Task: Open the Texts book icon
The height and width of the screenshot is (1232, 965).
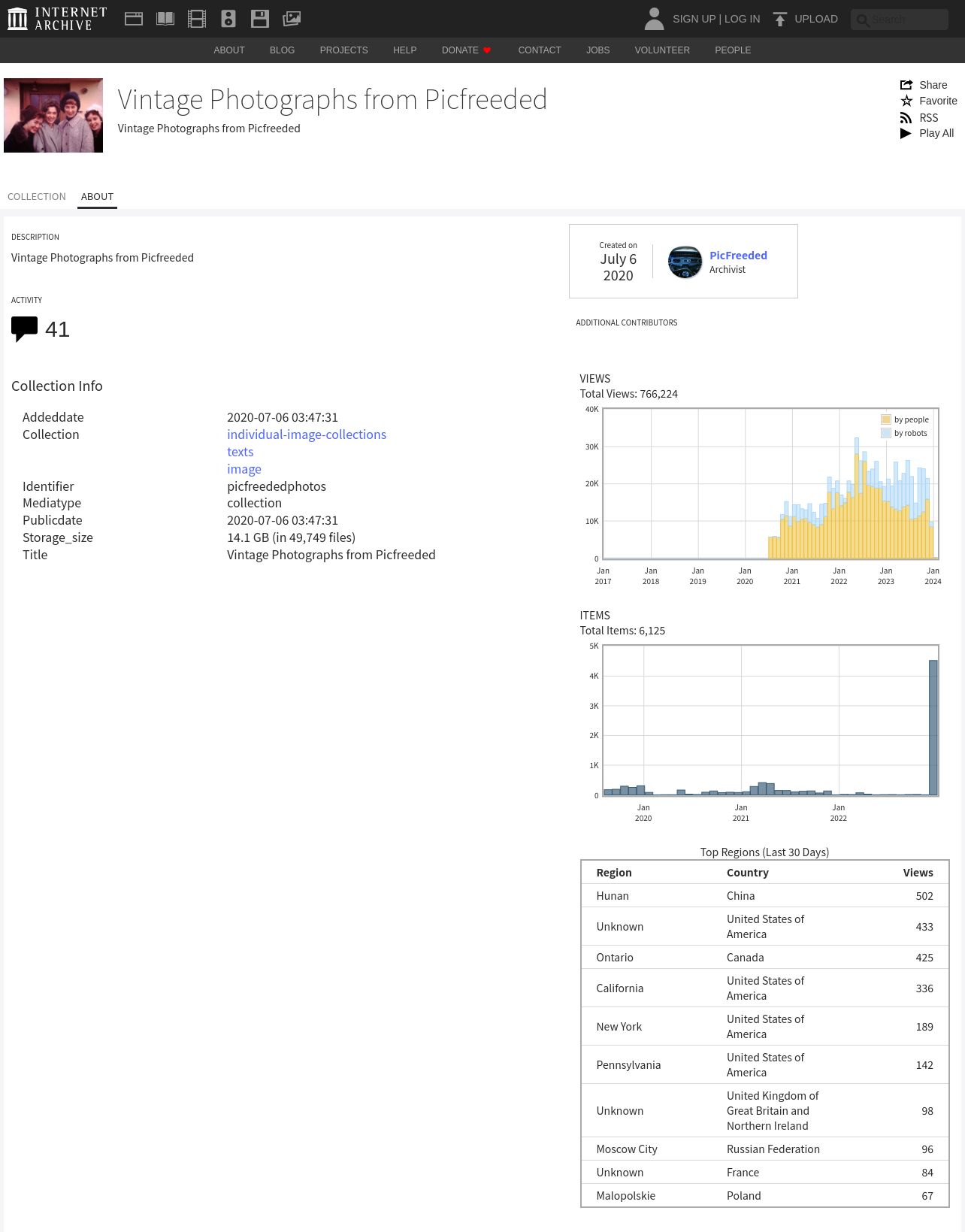Action: (165, 19)
